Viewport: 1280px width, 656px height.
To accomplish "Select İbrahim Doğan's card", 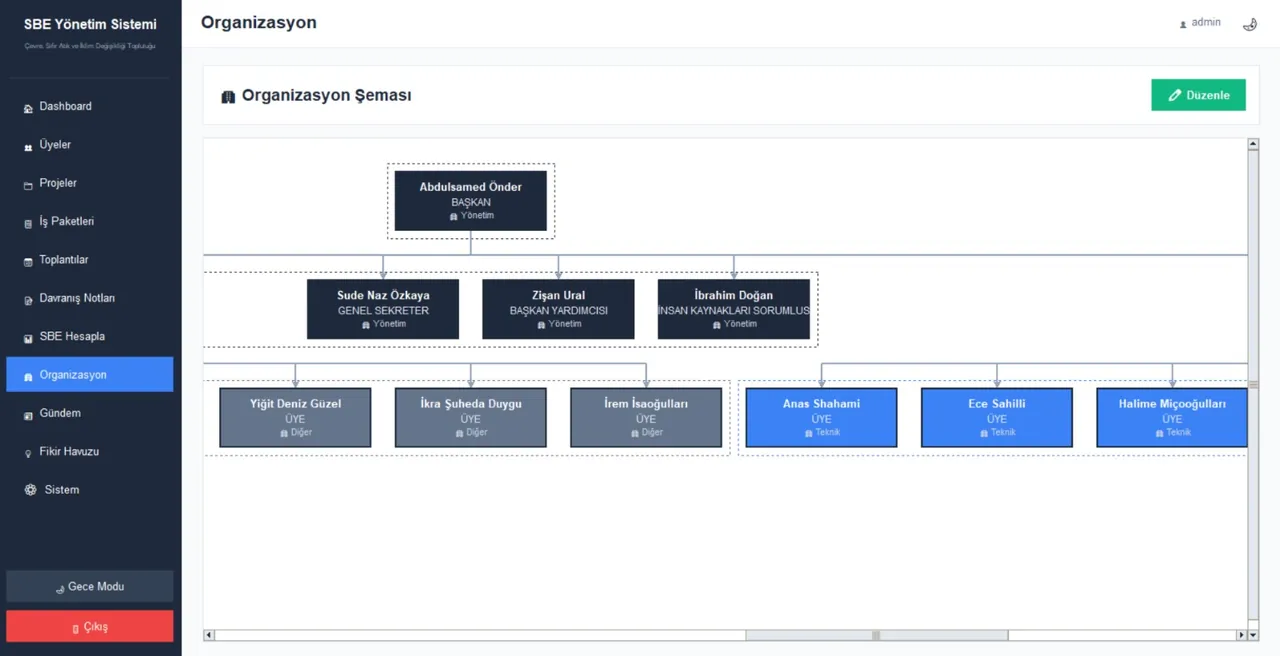I will click(x=734, y=309).
